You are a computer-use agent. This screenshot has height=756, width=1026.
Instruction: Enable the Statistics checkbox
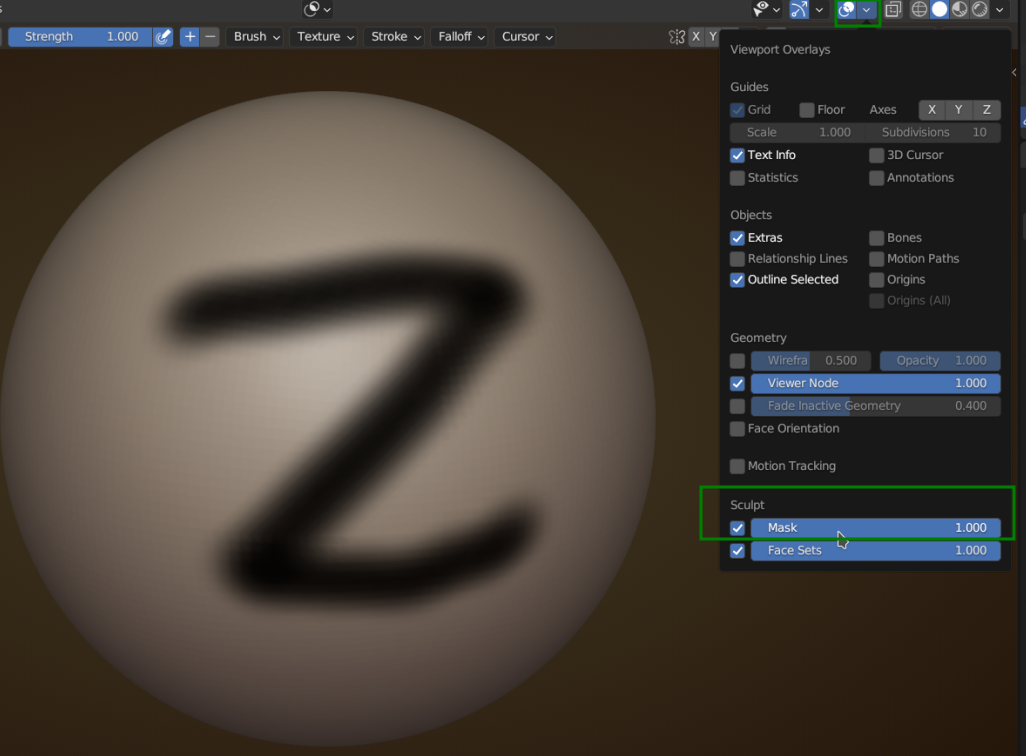[737, 178]
